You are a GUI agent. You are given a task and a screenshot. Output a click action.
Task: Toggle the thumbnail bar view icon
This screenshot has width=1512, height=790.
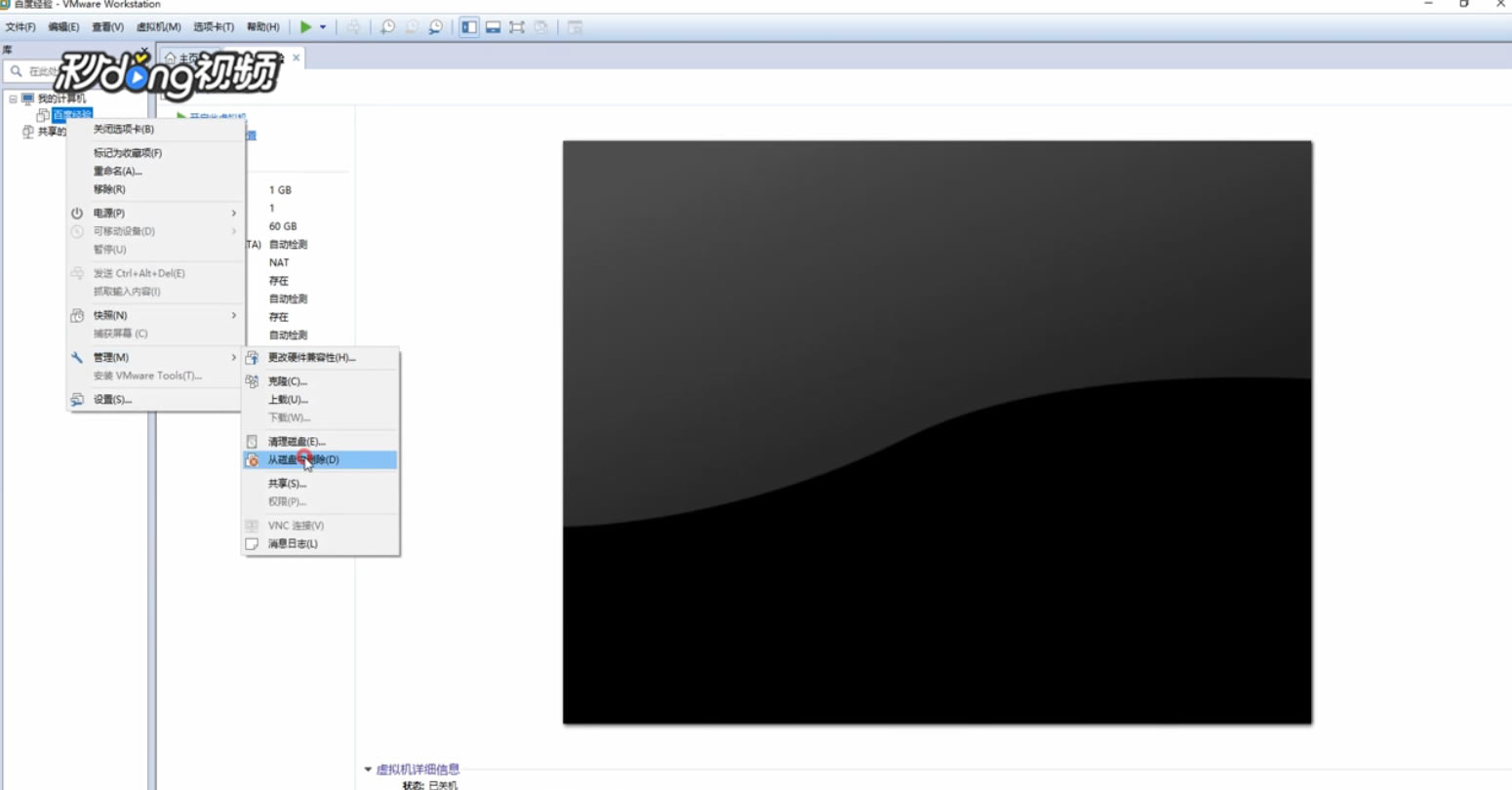tap(493, 27)
